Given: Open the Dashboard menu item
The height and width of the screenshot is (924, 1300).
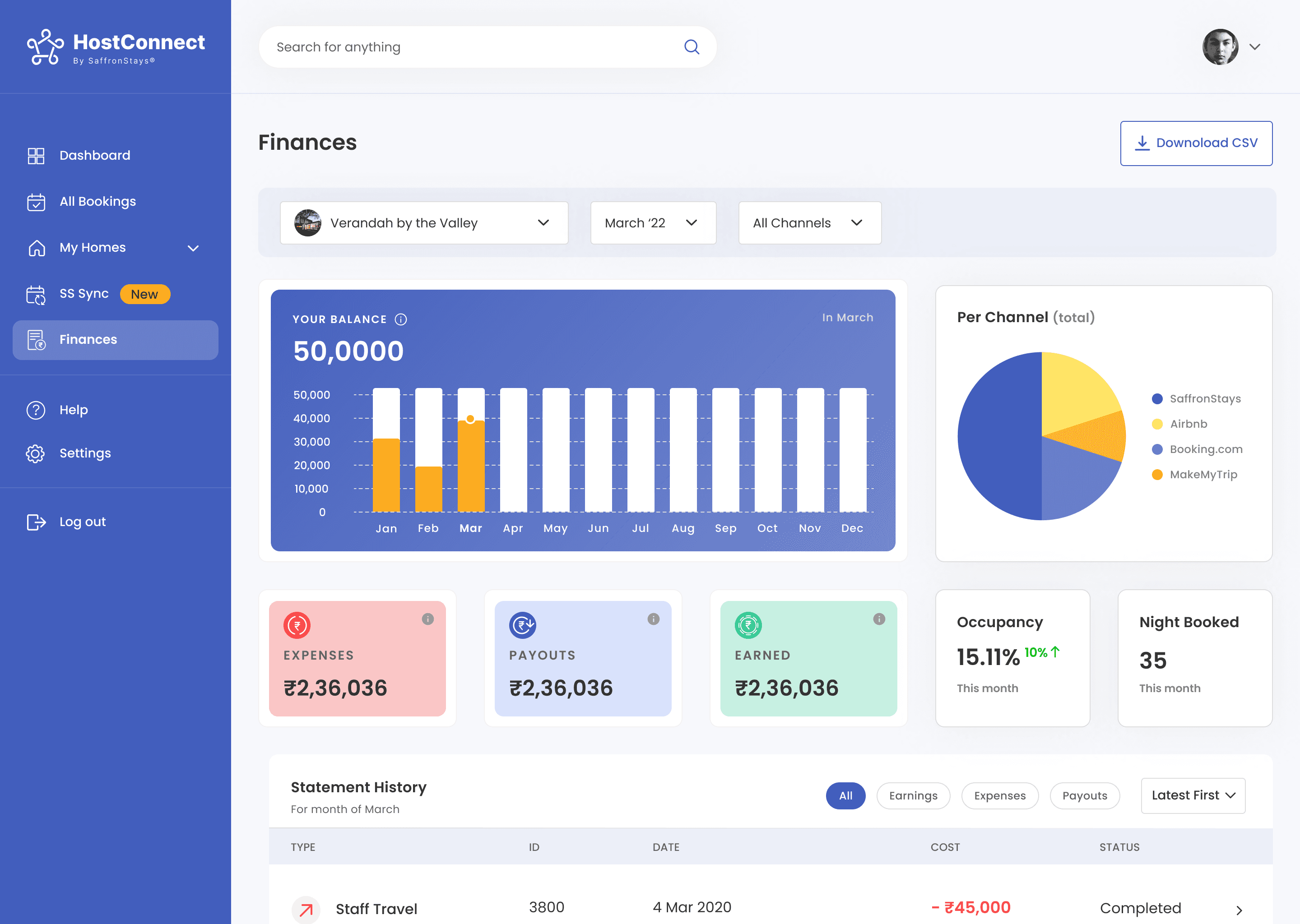Looking at the screenshot, I should click(94, 155).
